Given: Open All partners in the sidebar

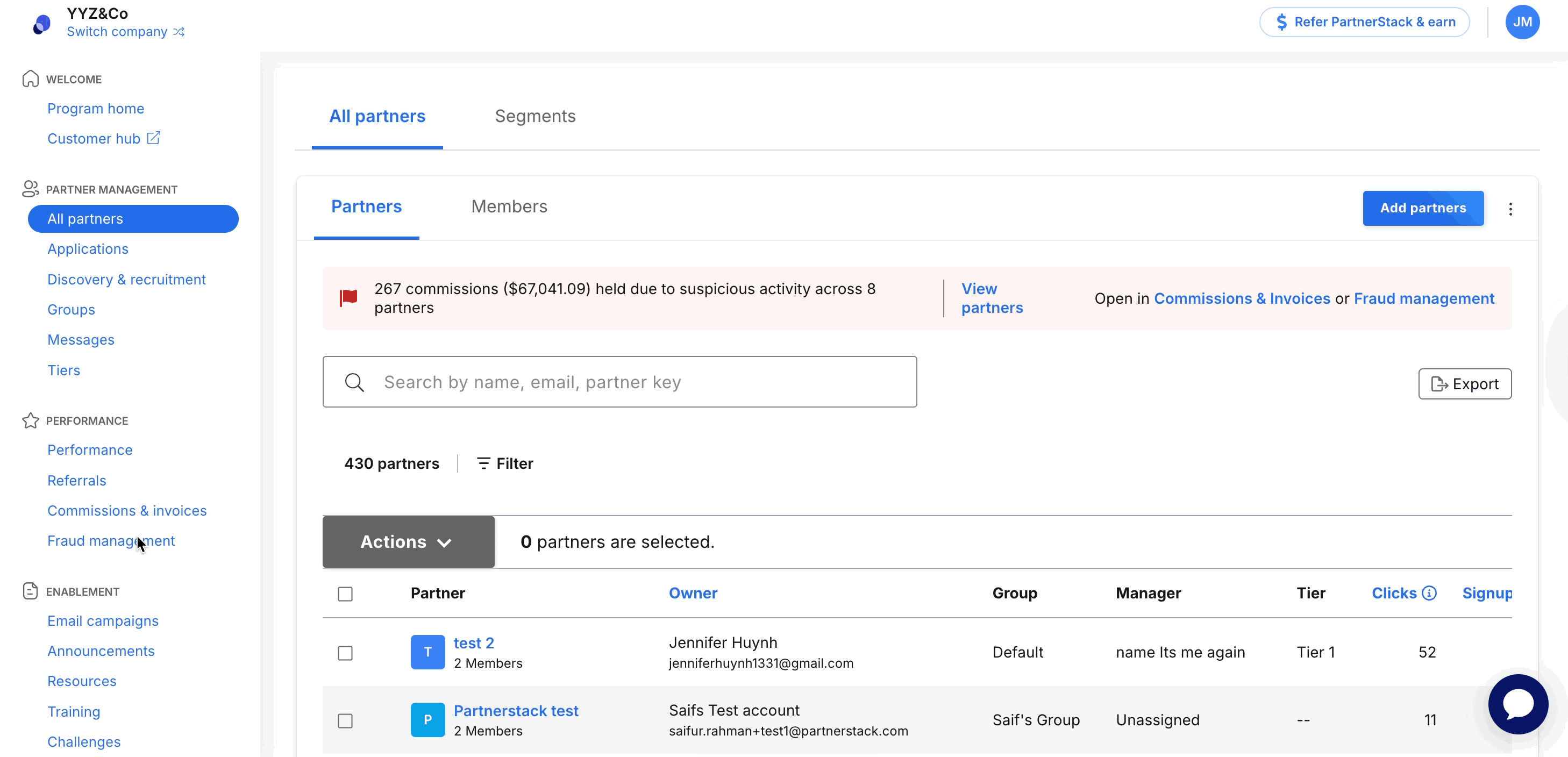Looking at the screenshot, I should tap(133, 218).
